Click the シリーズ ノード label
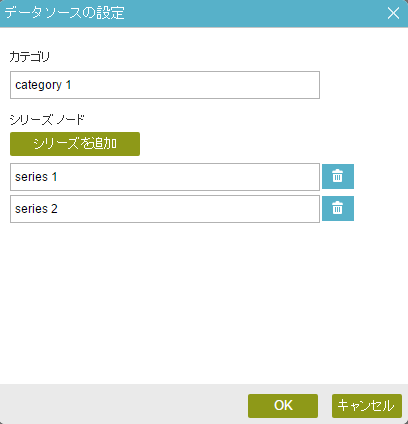 pyautogui.click(x=47, y=119)
